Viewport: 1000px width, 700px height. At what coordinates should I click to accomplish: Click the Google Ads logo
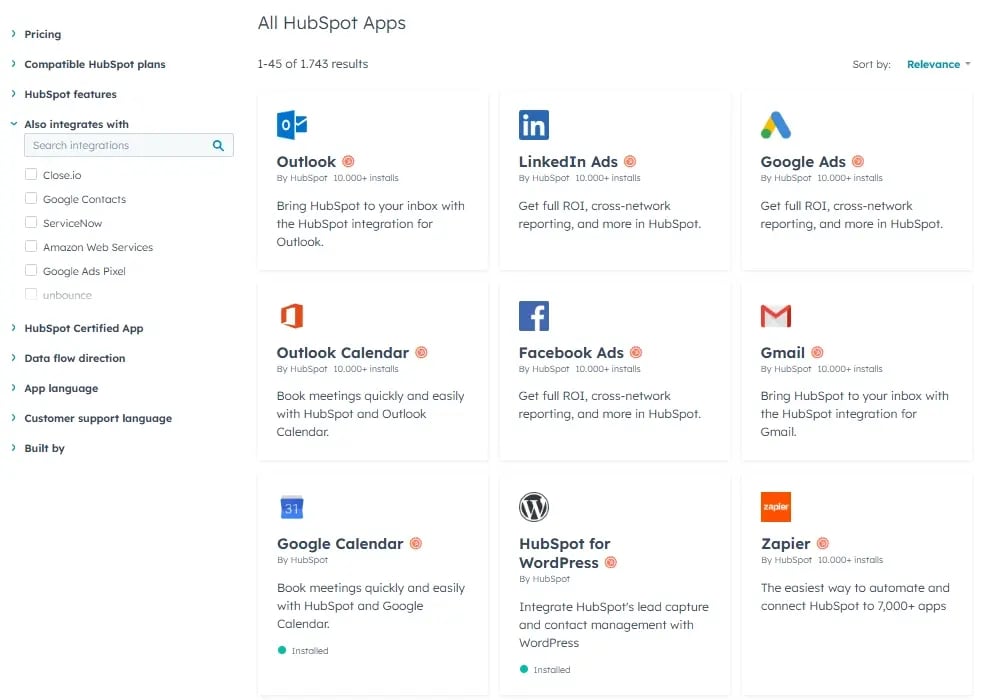(776, 125)
